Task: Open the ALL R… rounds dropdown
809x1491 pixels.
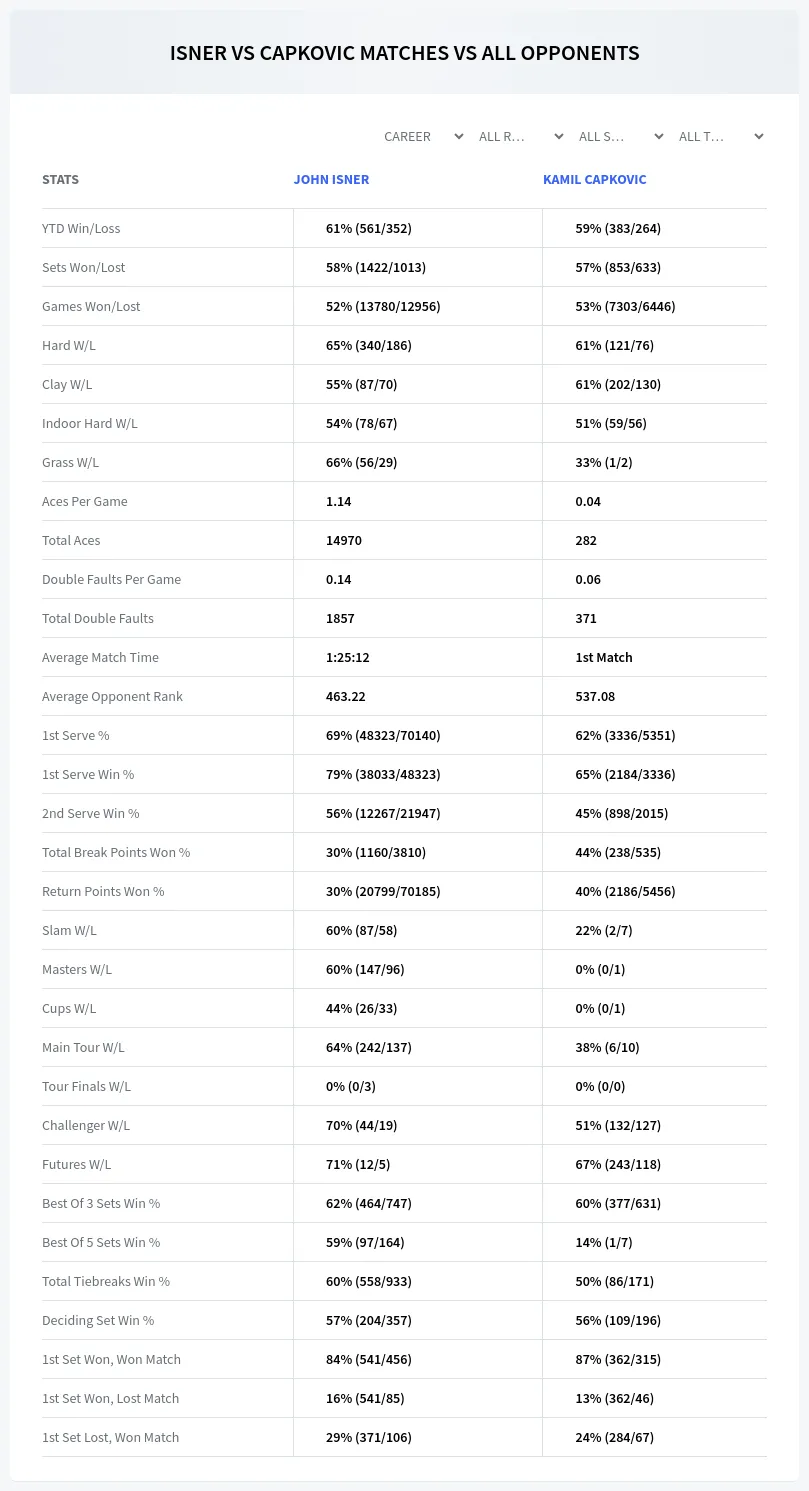Action: click(521, 136)
